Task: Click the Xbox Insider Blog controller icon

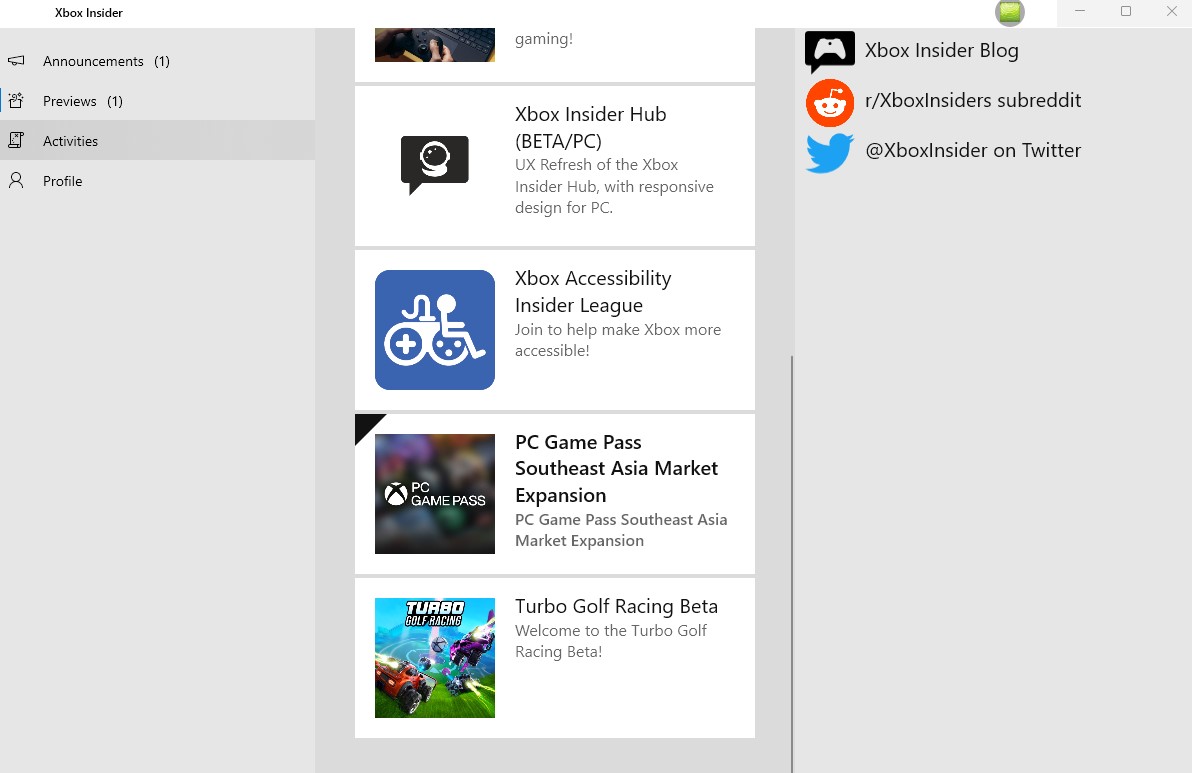Action: (x=829, y=52)
